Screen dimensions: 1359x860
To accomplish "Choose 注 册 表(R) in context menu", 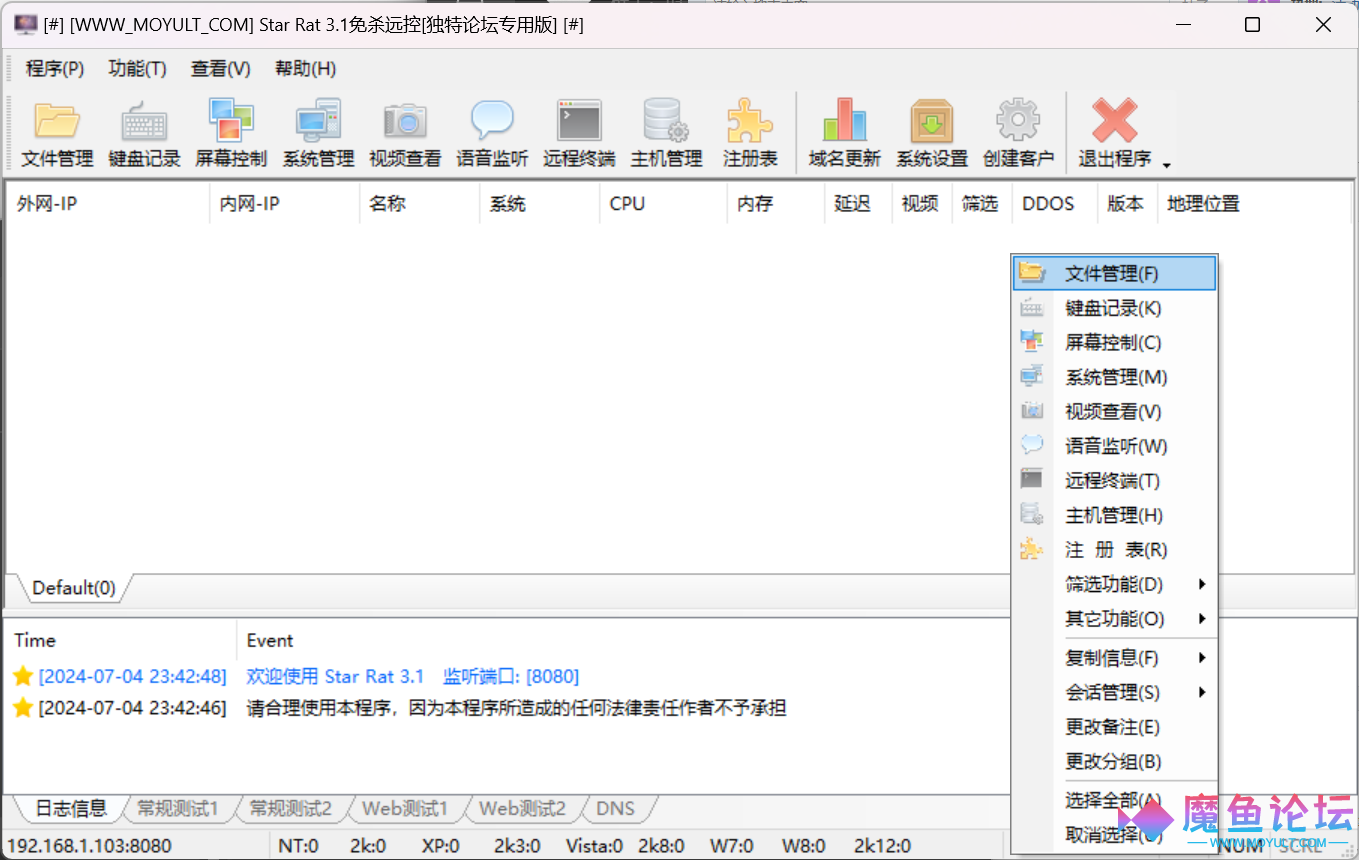I will 1115,550.
